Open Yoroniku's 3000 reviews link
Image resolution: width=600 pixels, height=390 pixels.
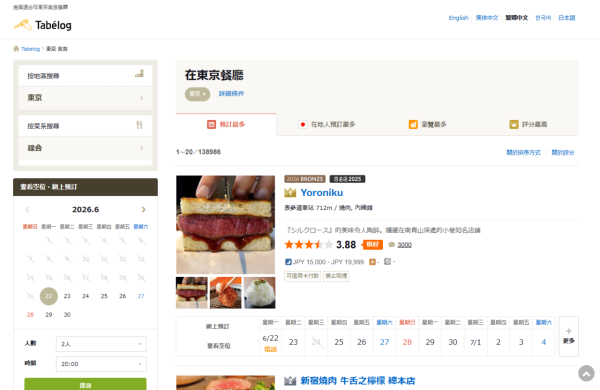pos(404,245)
